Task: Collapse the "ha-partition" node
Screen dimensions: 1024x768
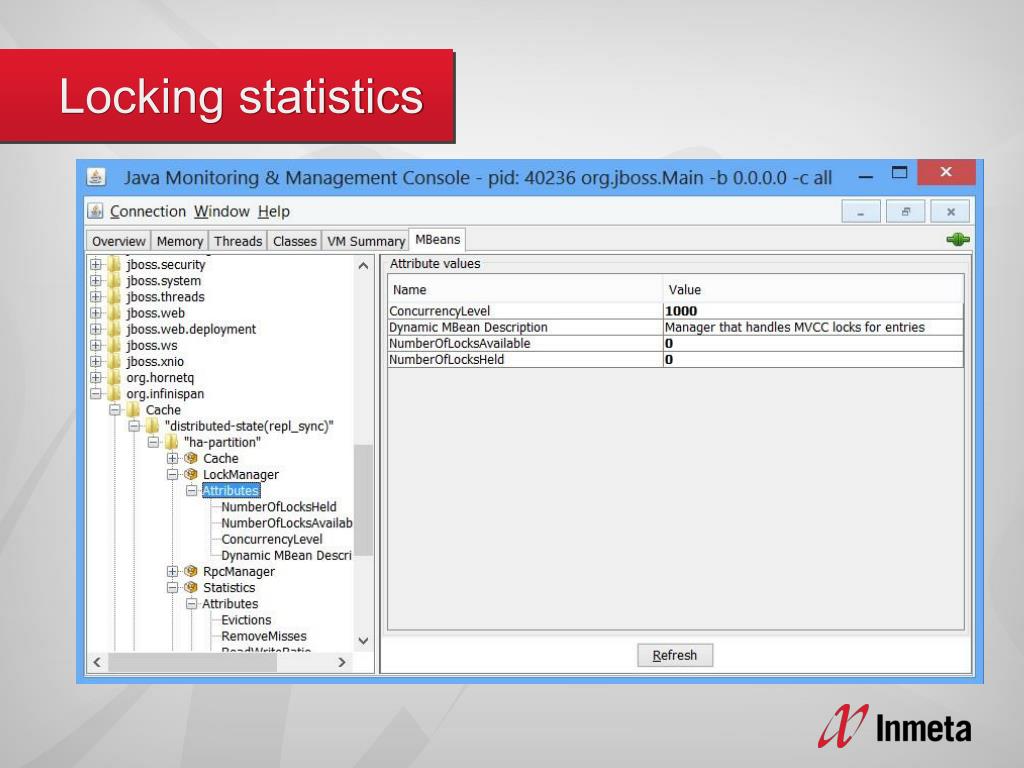Action: tap(153, 442)
